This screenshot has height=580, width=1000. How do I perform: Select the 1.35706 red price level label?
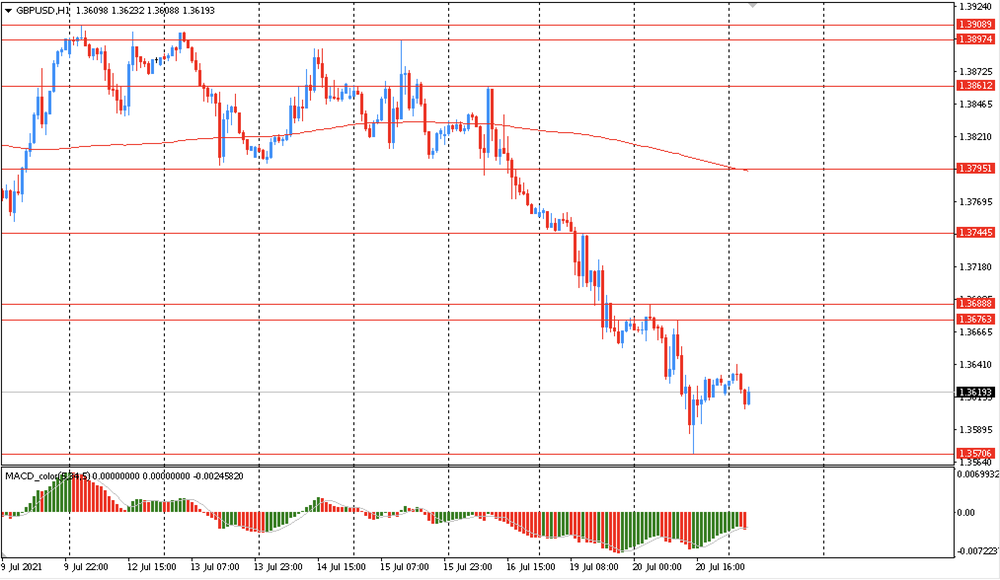pos(976,454)
